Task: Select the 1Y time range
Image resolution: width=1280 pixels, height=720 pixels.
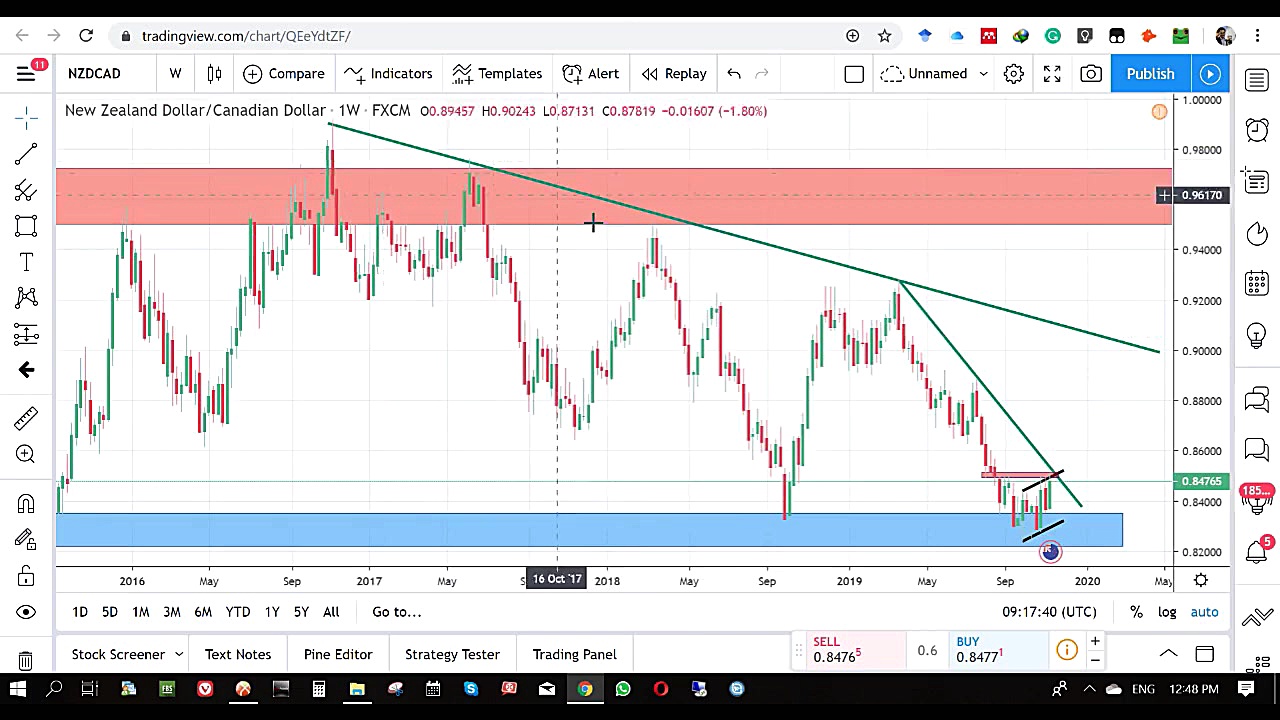Action: pos(271,612)
